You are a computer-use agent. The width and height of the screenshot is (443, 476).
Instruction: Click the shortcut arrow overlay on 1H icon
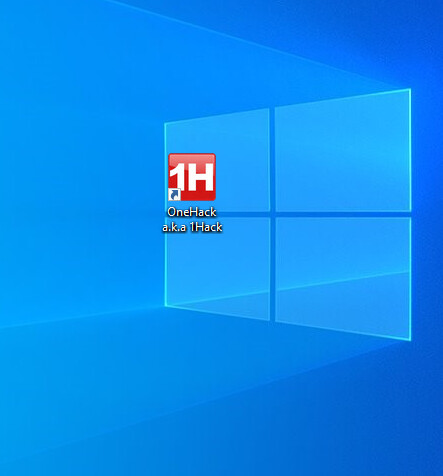174,195
